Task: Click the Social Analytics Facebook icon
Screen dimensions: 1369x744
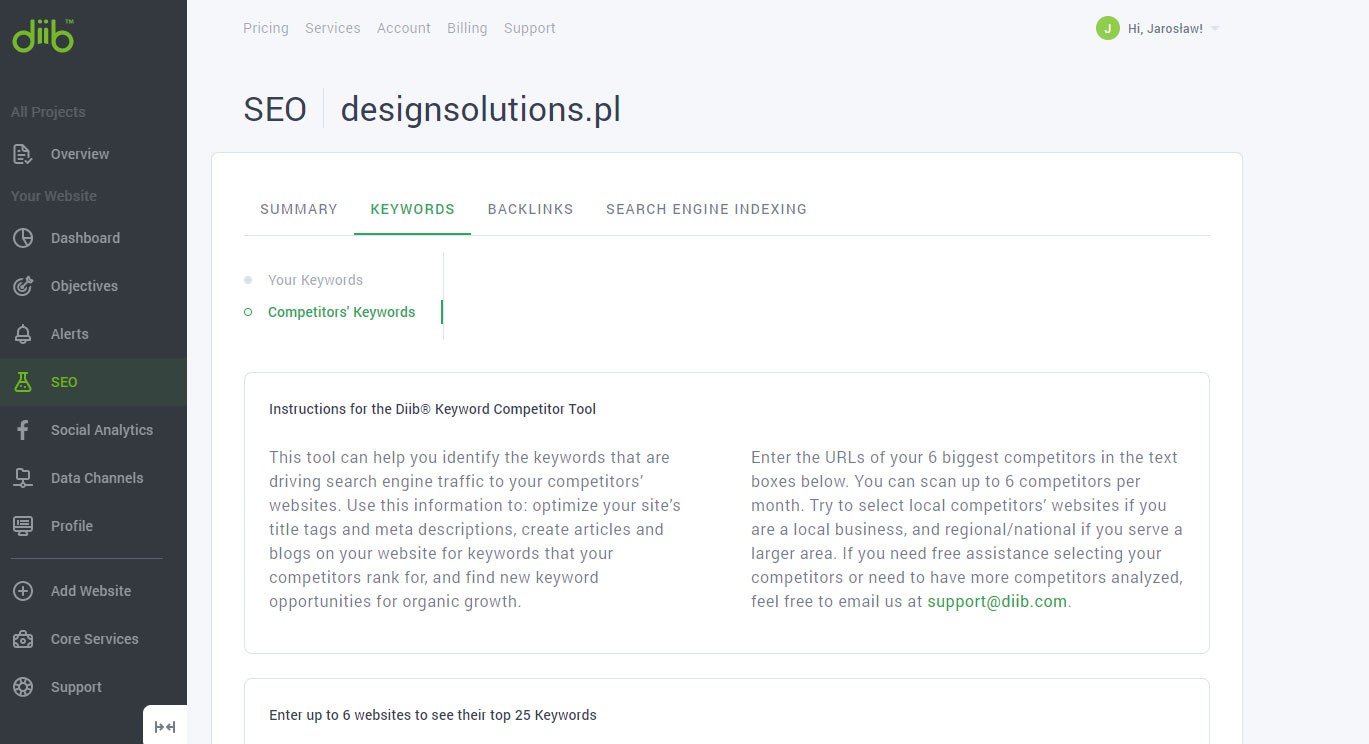Action: 23,430
